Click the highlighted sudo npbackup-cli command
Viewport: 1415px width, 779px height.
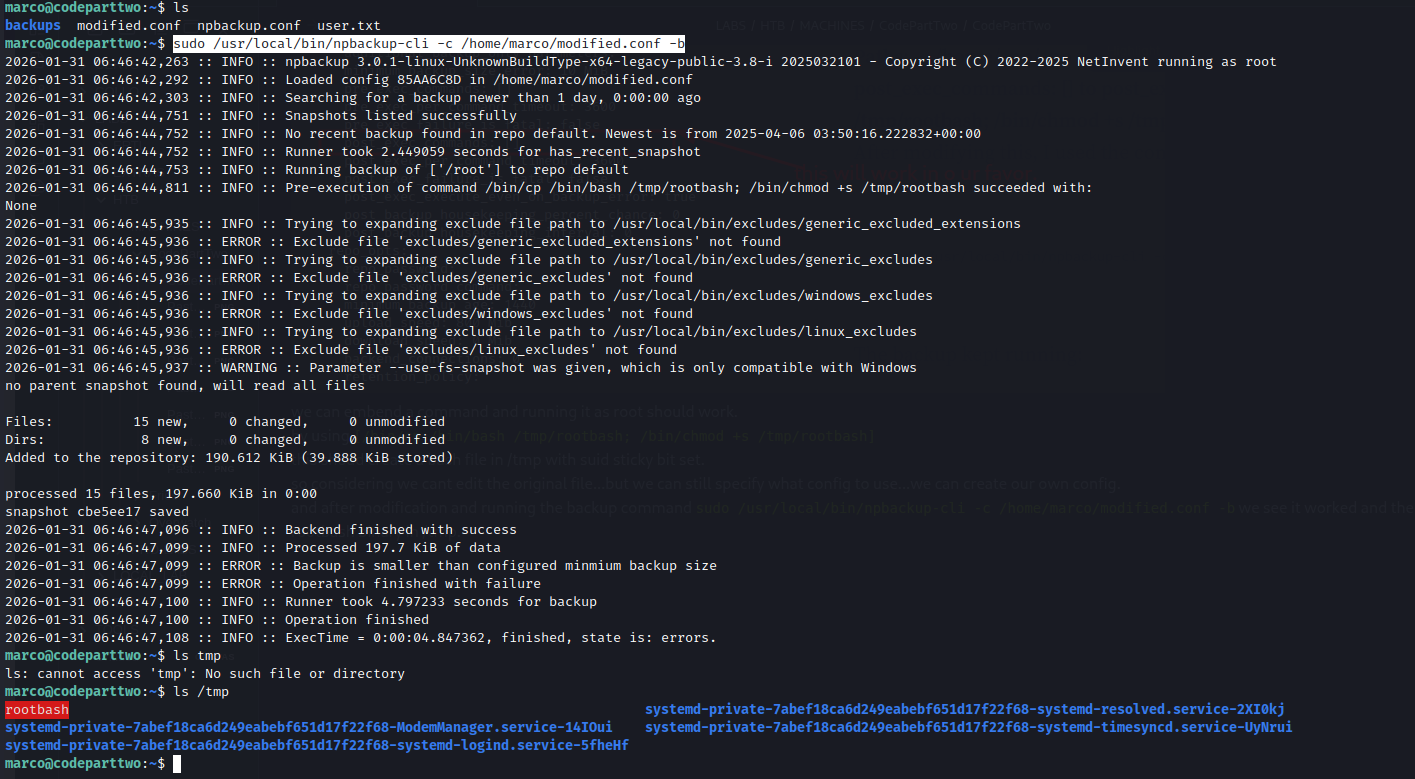pyautogui.click(x=429, y=44)
